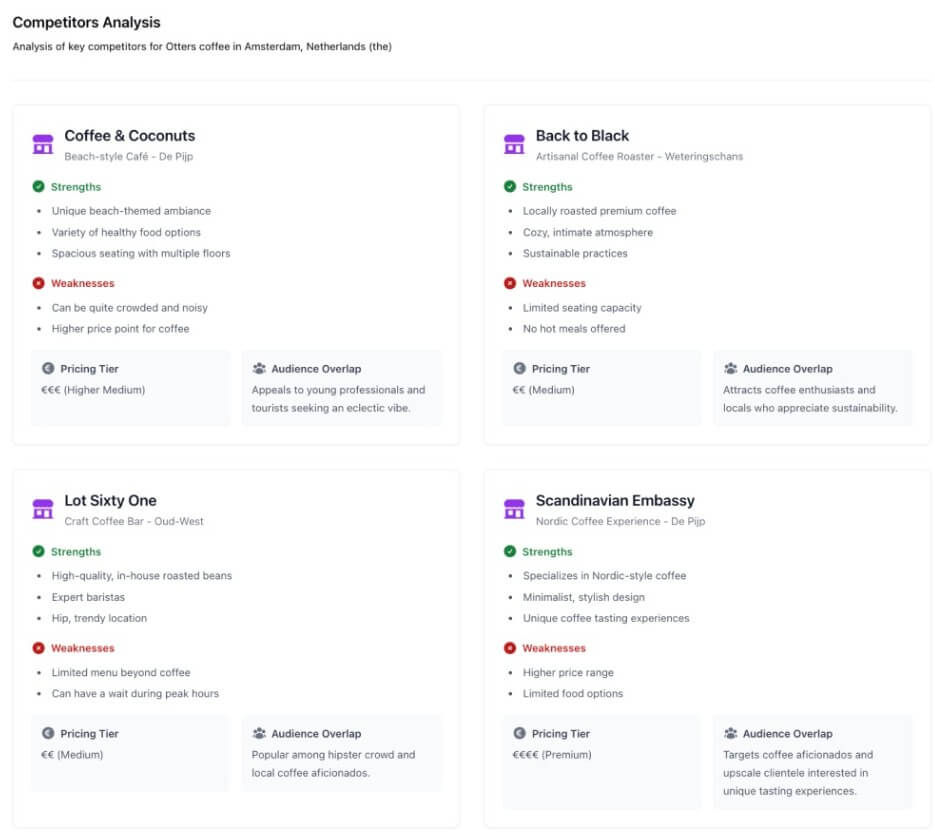Click 'Limited menu beyond coffee' bullet
935x837 pixels.
[121, 672]
